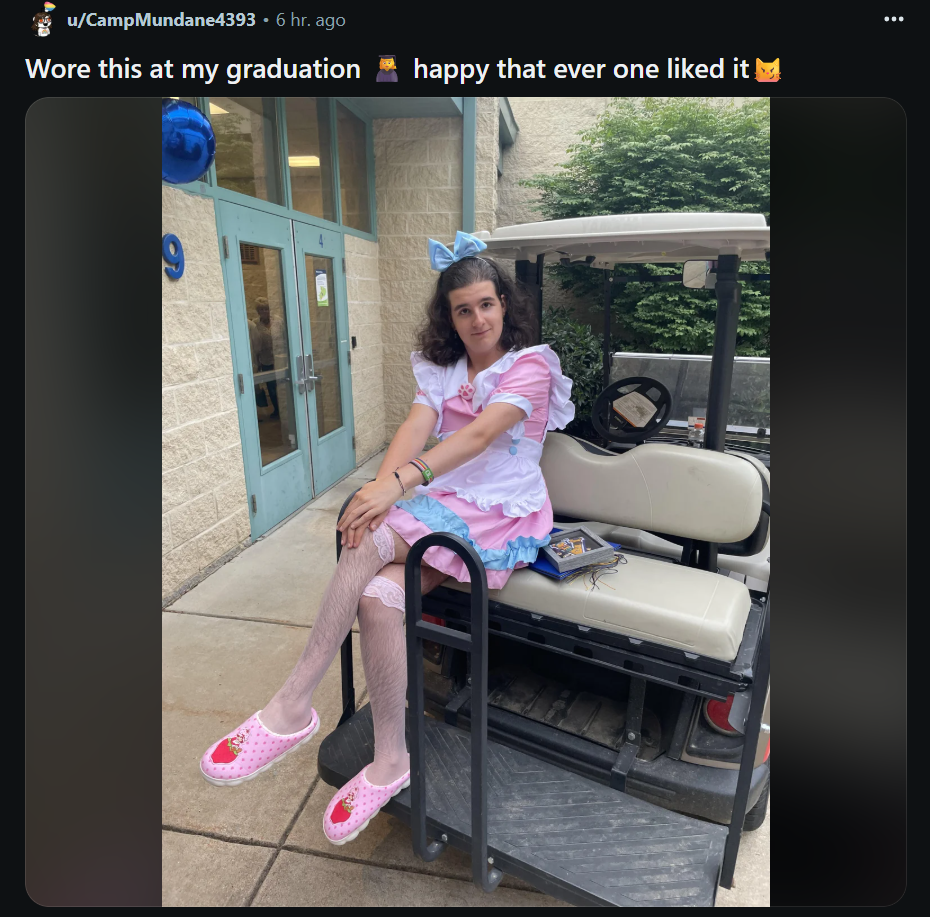Screen dimensions: 930x917
Task: Click the blue number 9 on the wall
Action: (x=173, y=256)
